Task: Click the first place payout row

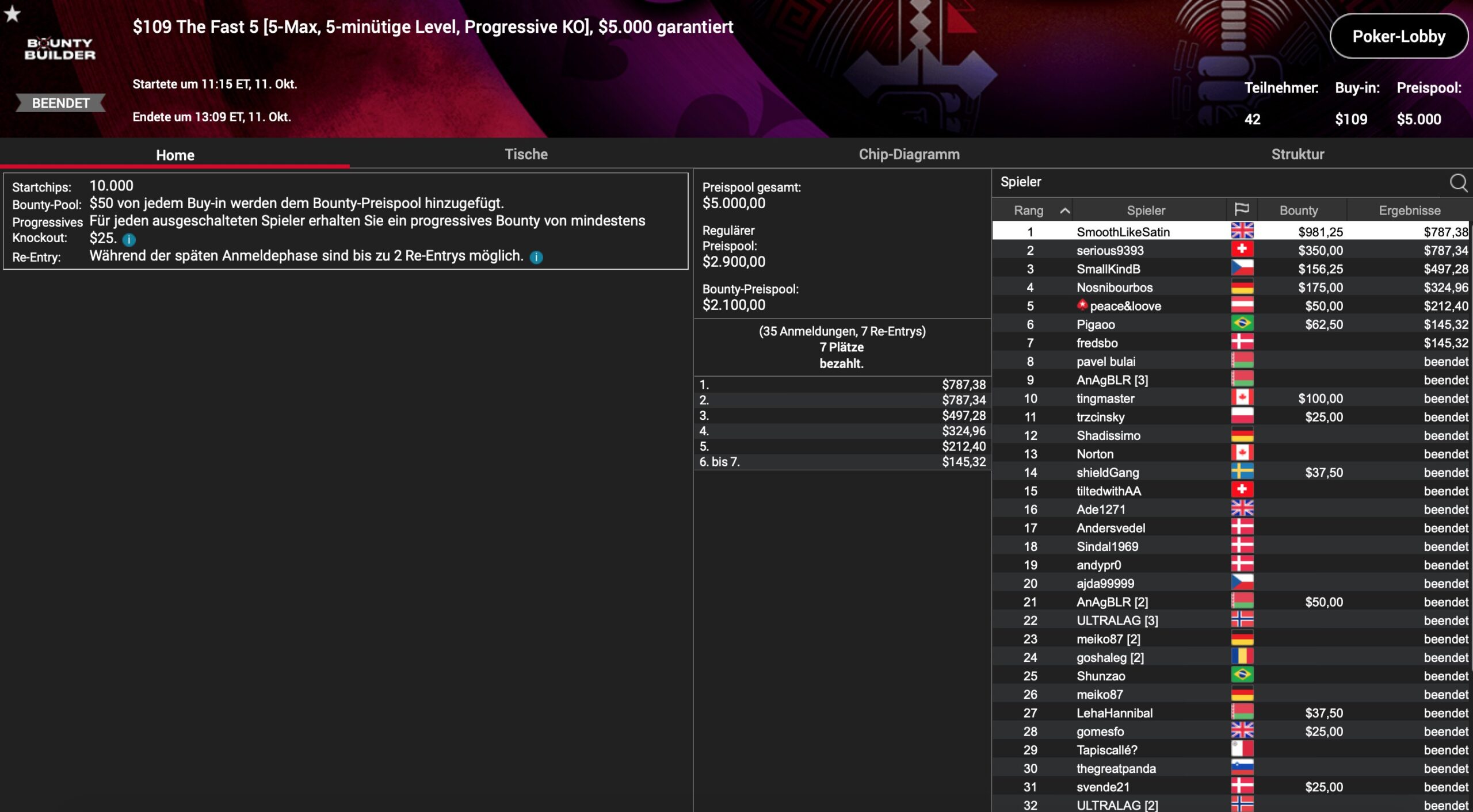Action: point(842,385)
